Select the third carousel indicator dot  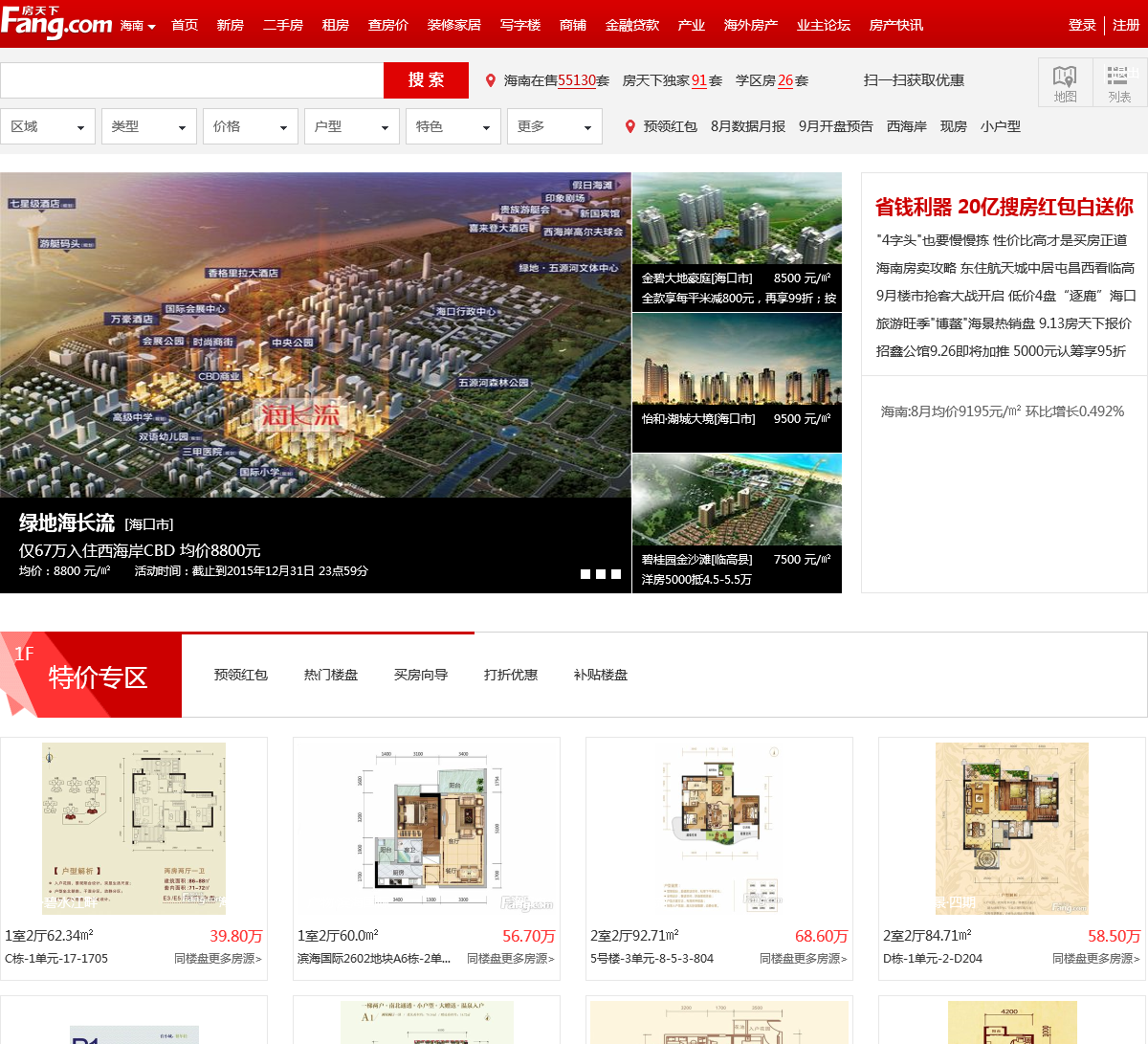click(616, 574)
